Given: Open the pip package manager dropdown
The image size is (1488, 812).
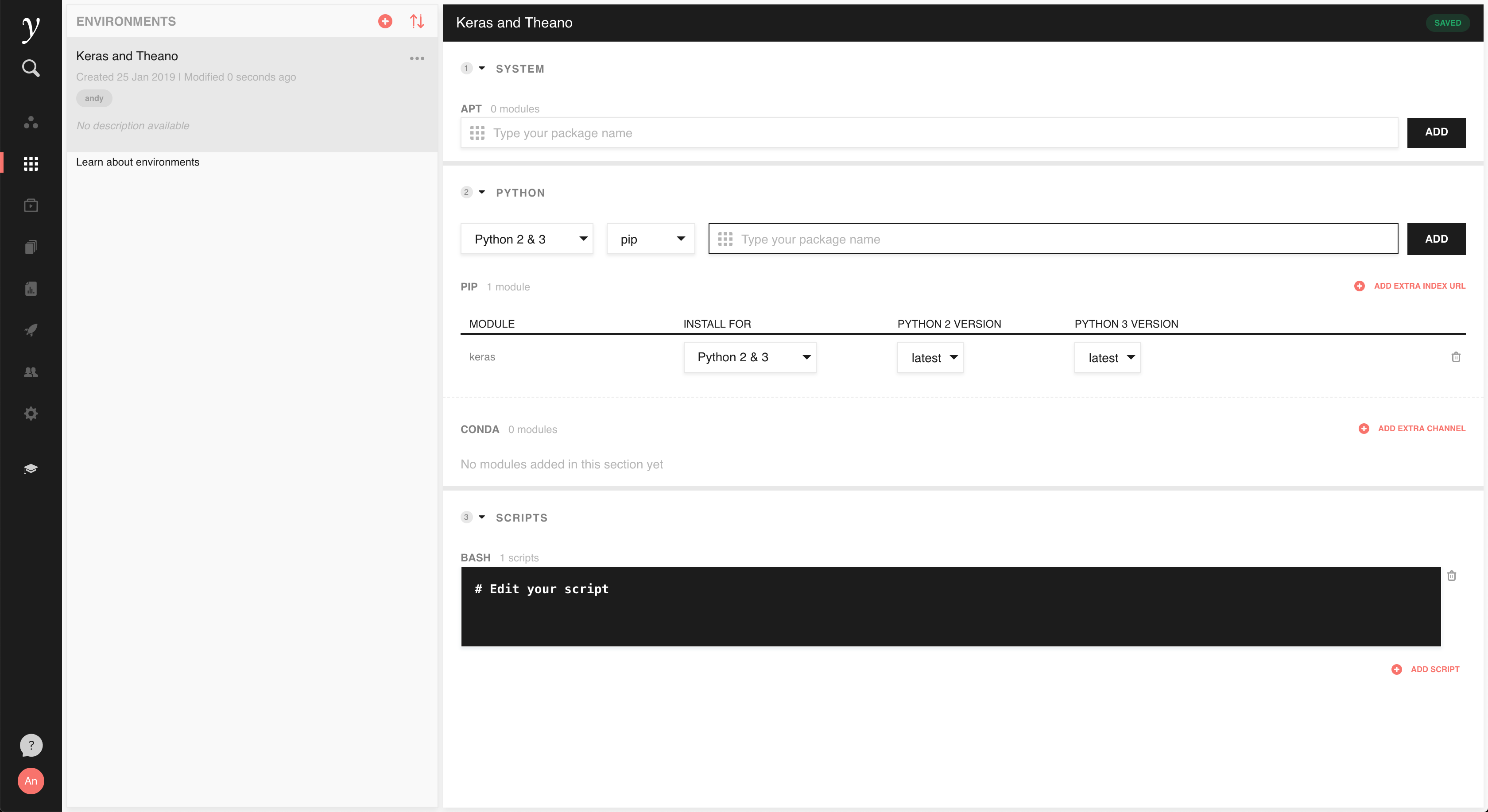Looking at the screenshot, I should 651,239.
